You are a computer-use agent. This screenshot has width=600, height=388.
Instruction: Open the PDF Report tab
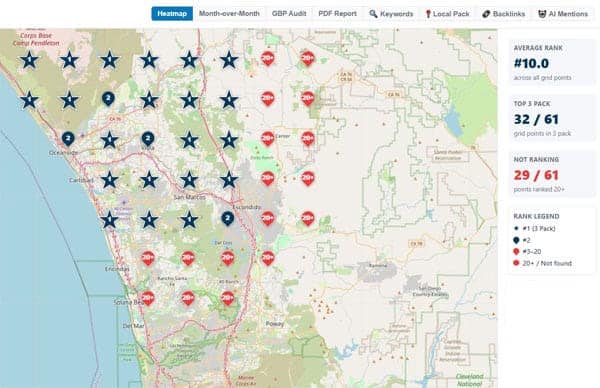tap(338, 14)
